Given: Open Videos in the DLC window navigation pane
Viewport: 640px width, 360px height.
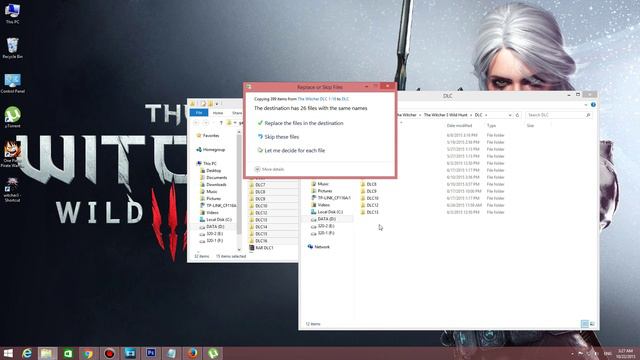Looking at the screenshot, I should 320,205.
